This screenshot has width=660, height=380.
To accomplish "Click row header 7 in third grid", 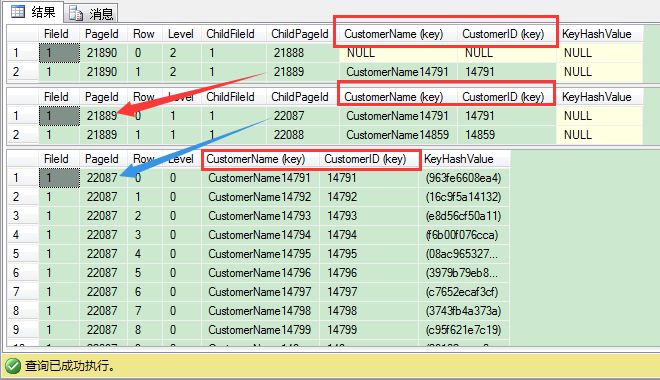I will click(x=23, y=292).
